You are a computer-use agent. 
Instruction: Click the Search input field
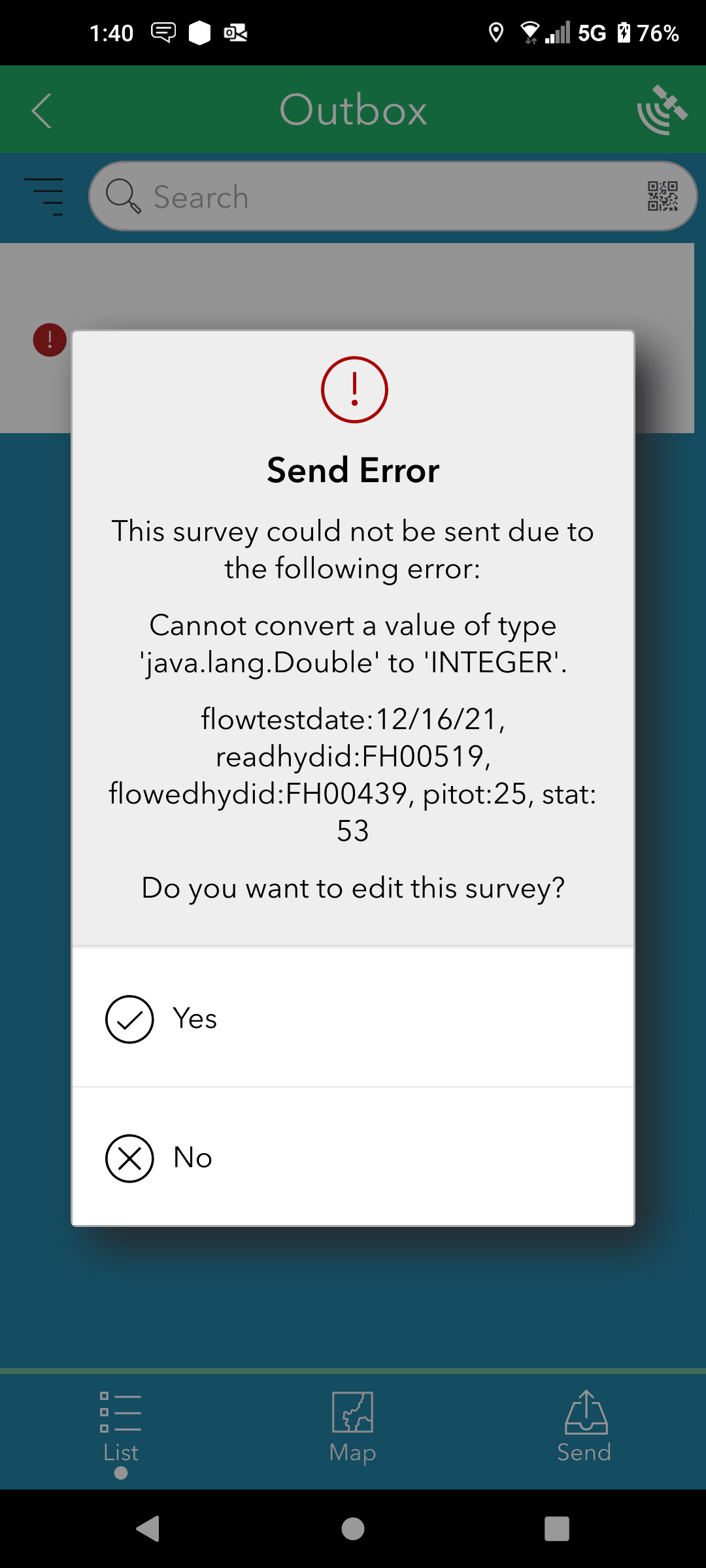[393, 196]
